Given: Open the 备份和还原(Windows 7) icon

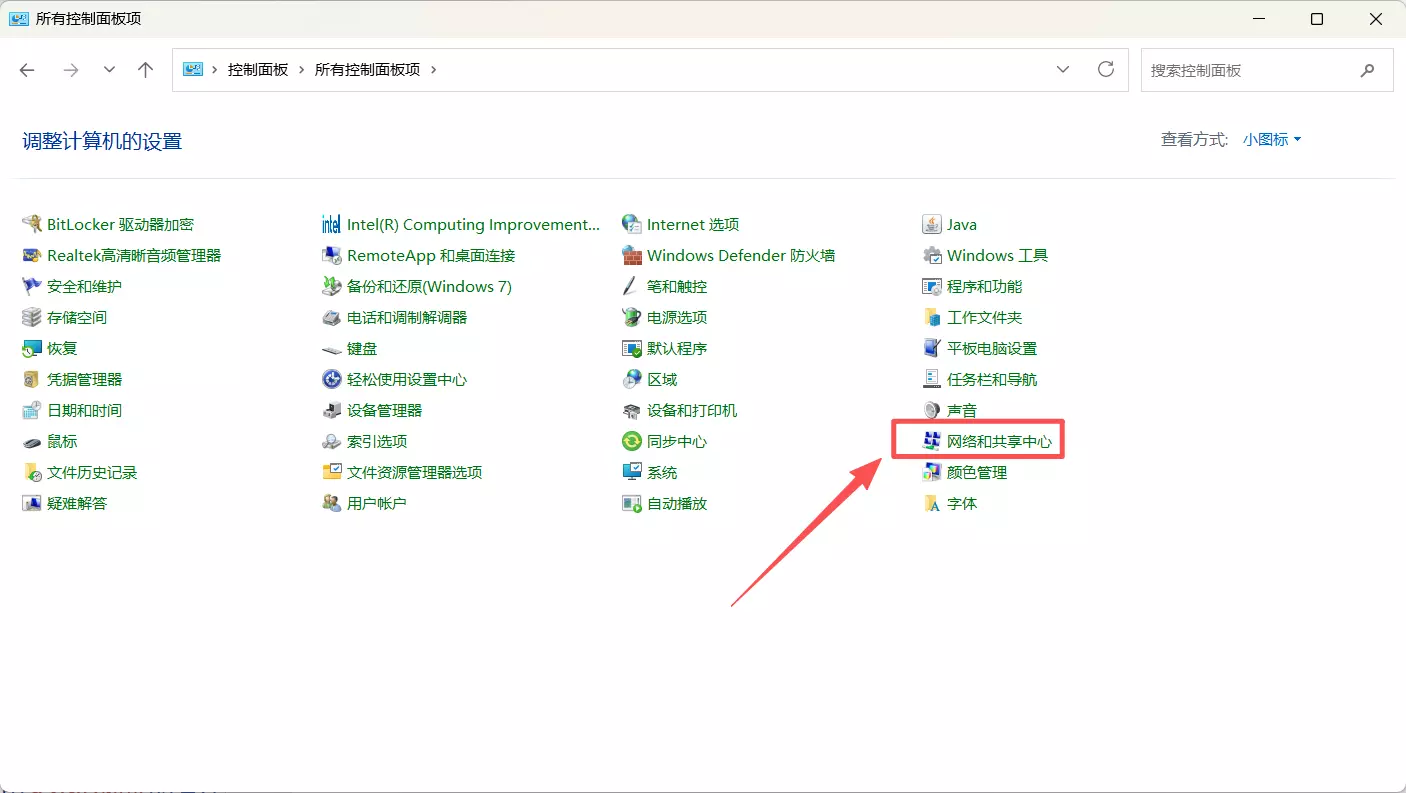Looking at the screenshot, I should pyautogui.click(x=331, y=286).
